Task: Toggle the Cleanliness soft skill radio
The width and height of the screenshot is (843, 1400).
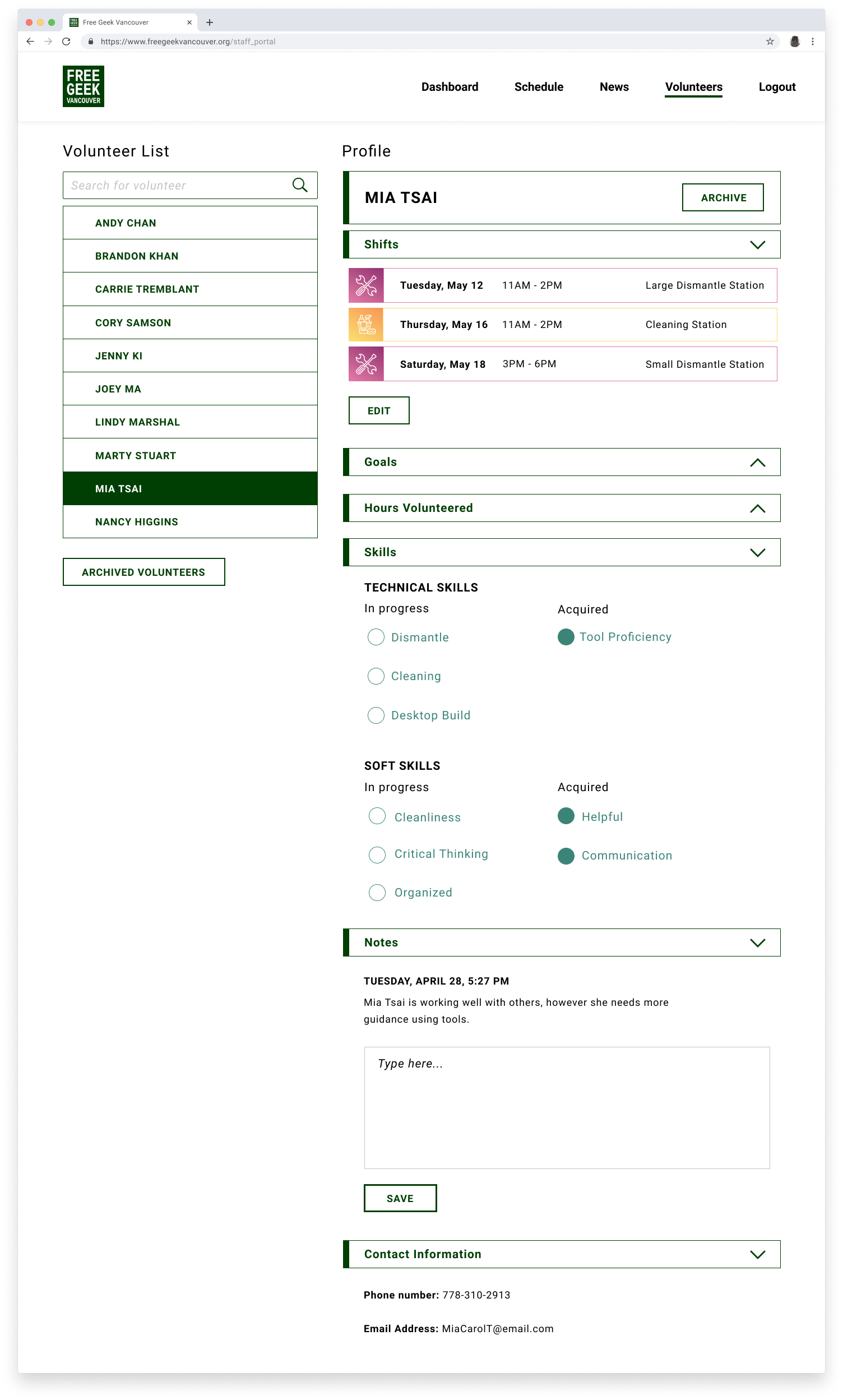Action: coord(377,816)
